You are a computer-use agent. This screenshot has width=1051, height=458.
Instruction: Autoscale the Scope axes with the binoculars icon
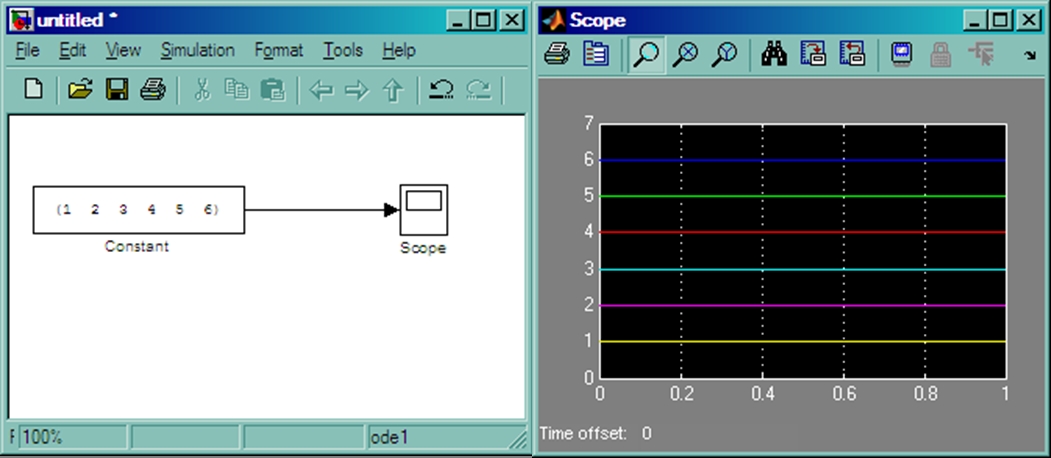click(774, 55)
